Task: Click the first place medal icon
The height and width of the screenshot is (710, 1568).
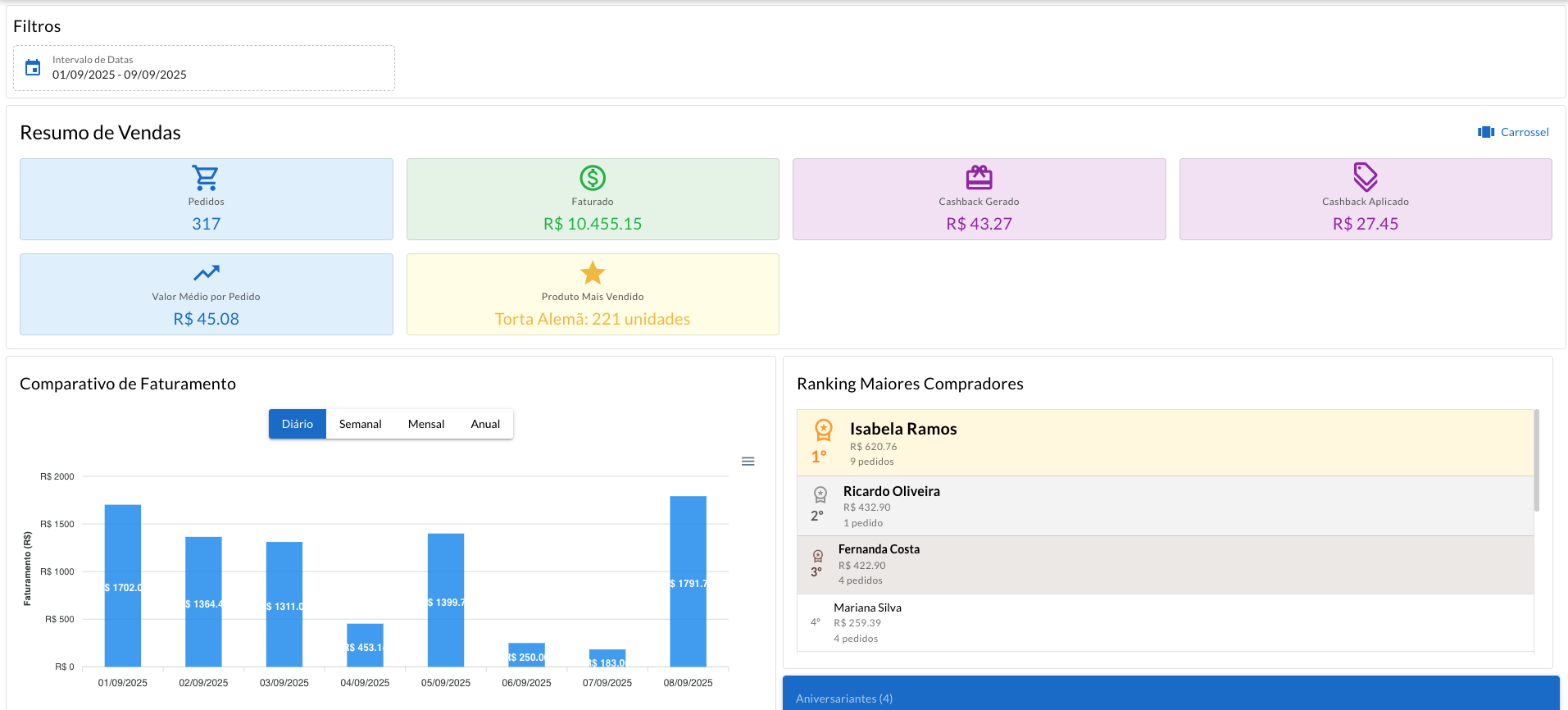Action: (823, 430)
